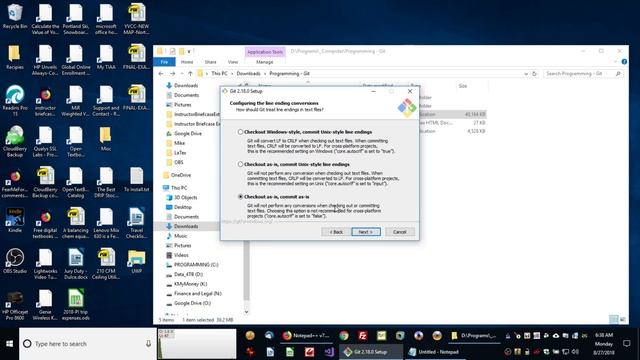The height and width of the screenshot is (360, 640).
Task: Open Recycle Bin desktop icon
Action: 15,16
